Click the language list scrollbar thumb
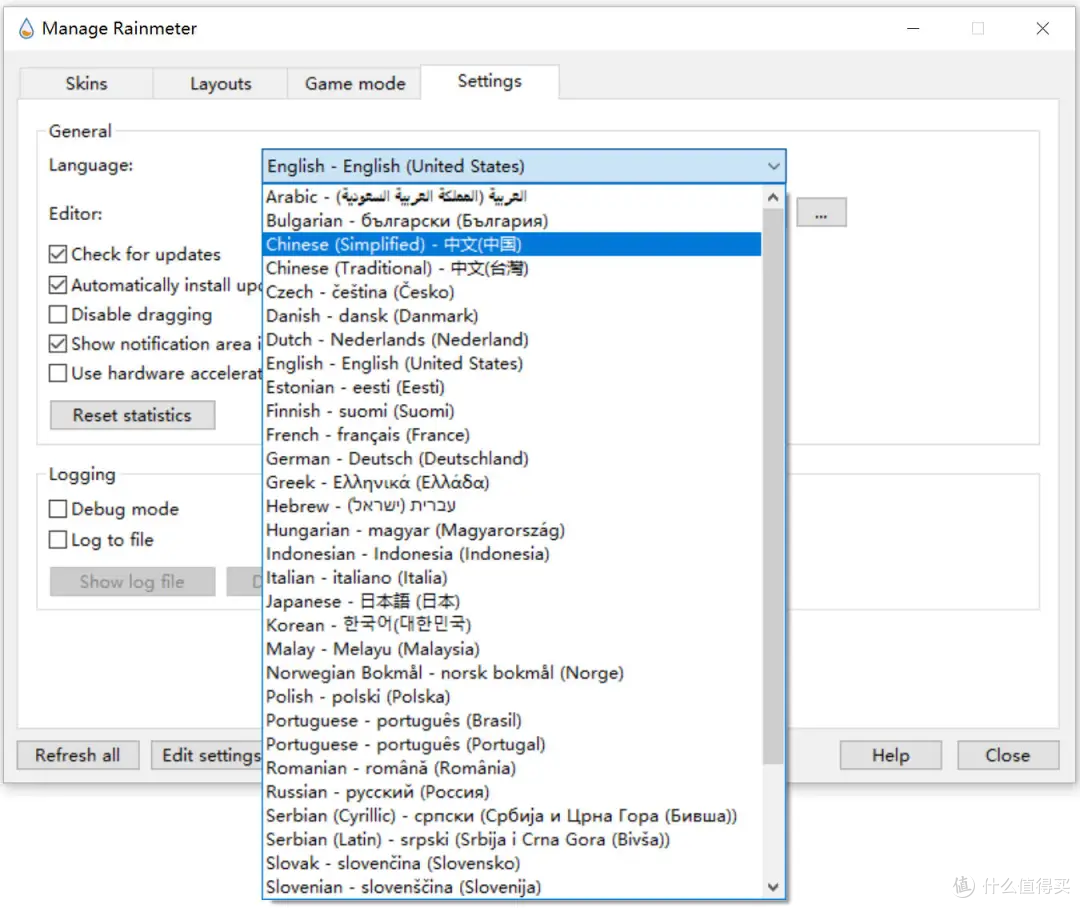The height and width of the screenshot is (908, 1080). (x=773, y=486)
